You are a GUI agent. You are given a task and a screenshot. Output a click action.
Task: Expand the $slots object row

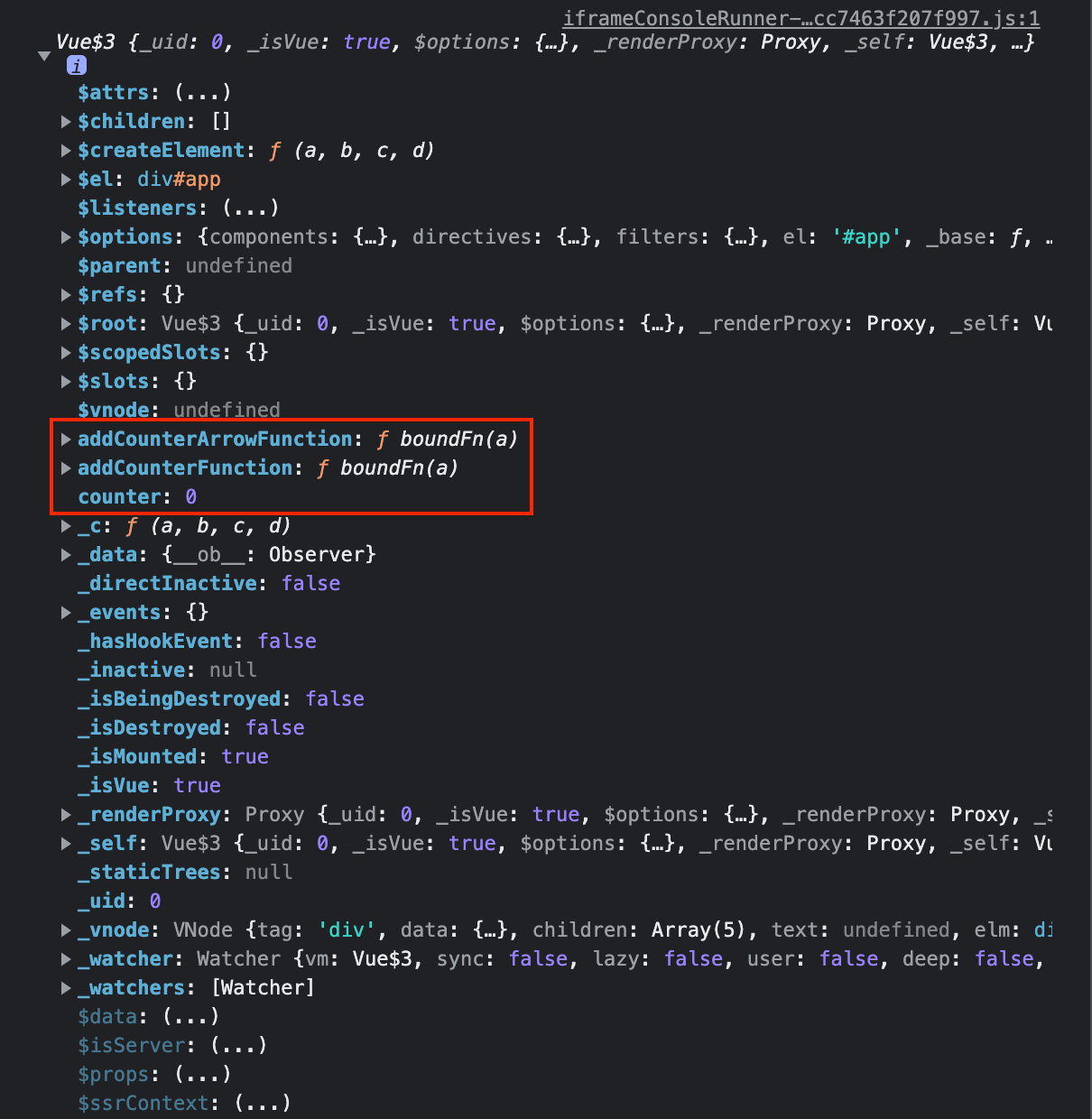[x=66, y=381]
